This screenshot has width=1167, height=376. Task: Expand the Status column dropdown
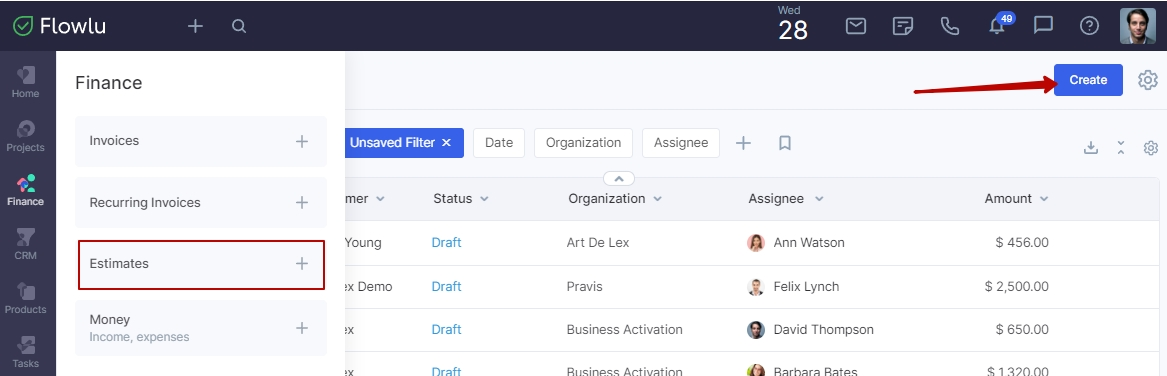click(x=485, y=199)
